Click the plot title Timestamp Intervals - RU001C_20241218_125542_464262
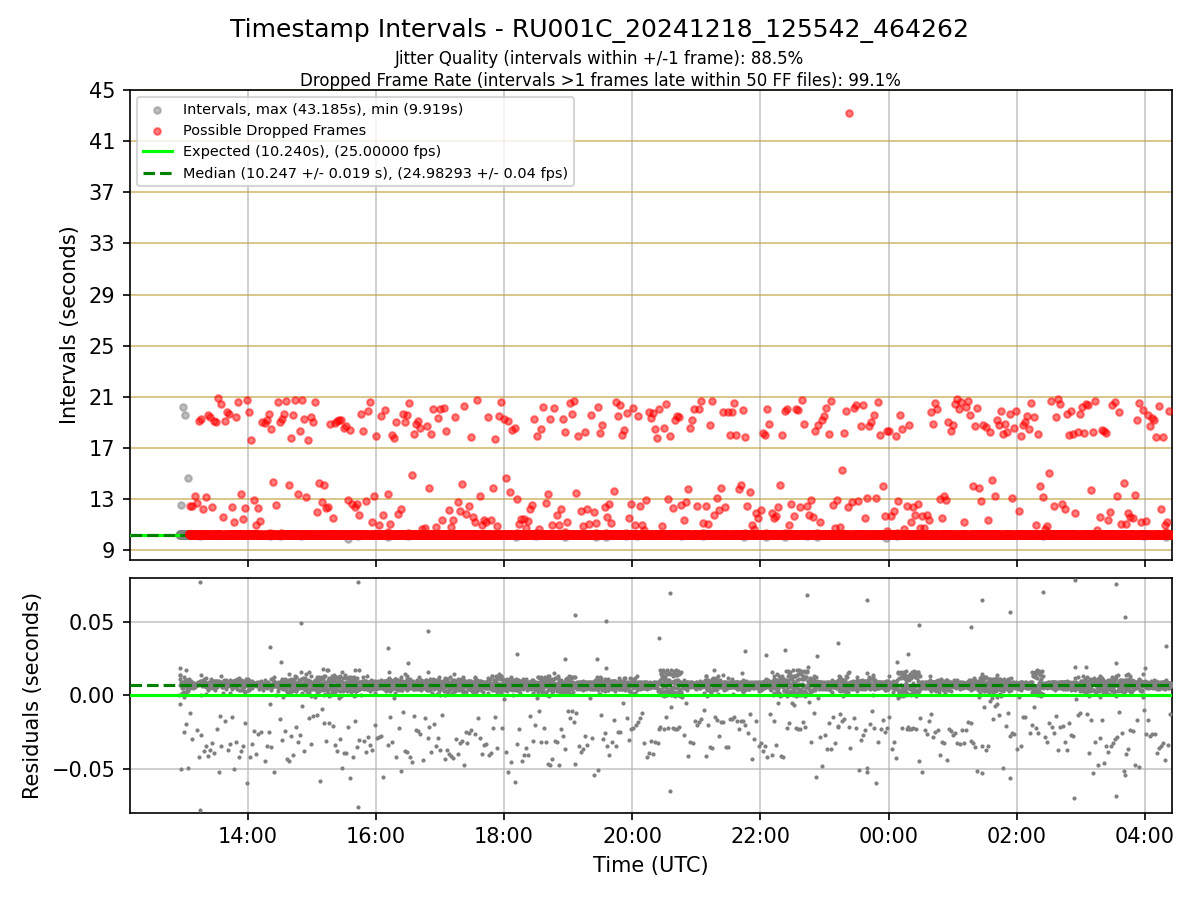1200x900 pixels. [x=599, y=29]
